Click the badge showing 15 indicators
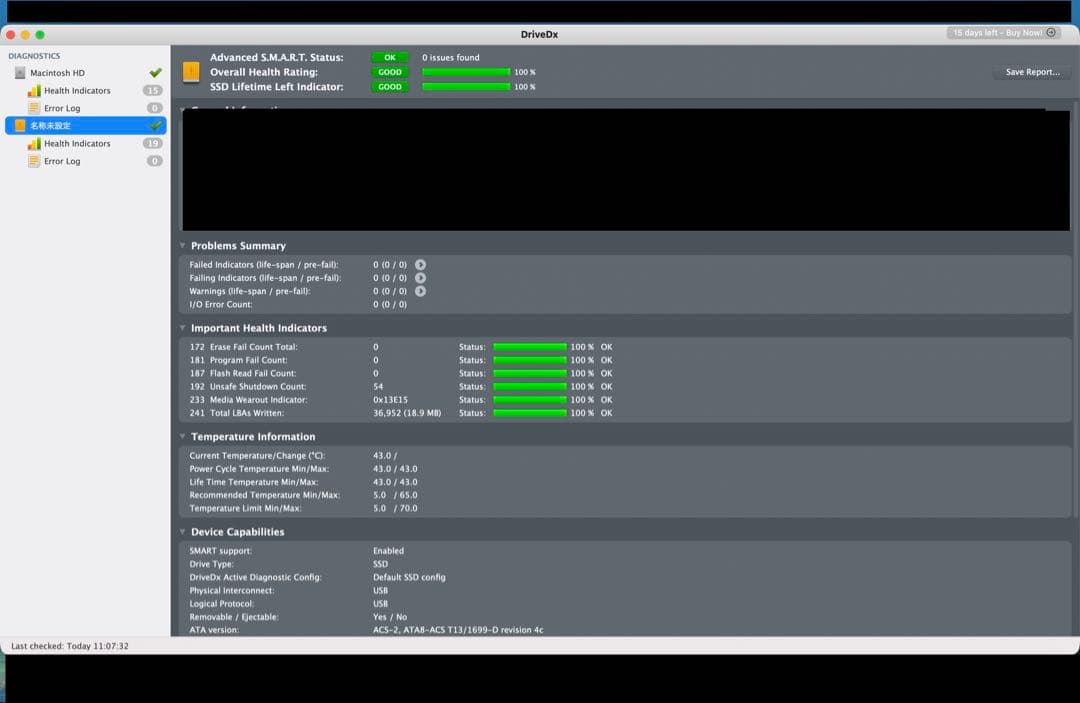Image resolution: width=1080 pixels, height=703 pixels. [153, 91]
